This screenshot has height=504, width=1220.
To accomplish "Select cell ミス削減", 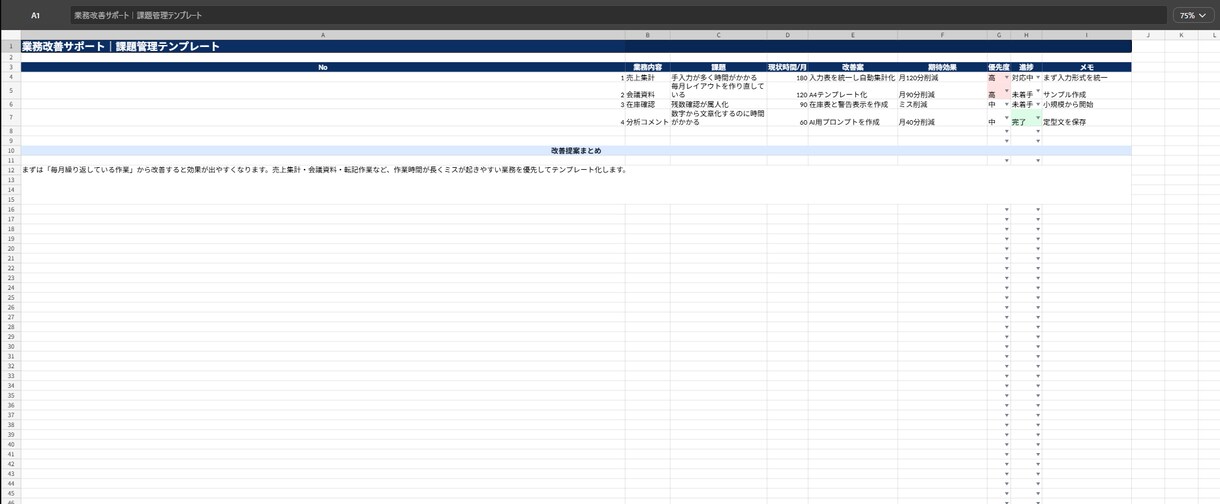I will pos(942,104).
